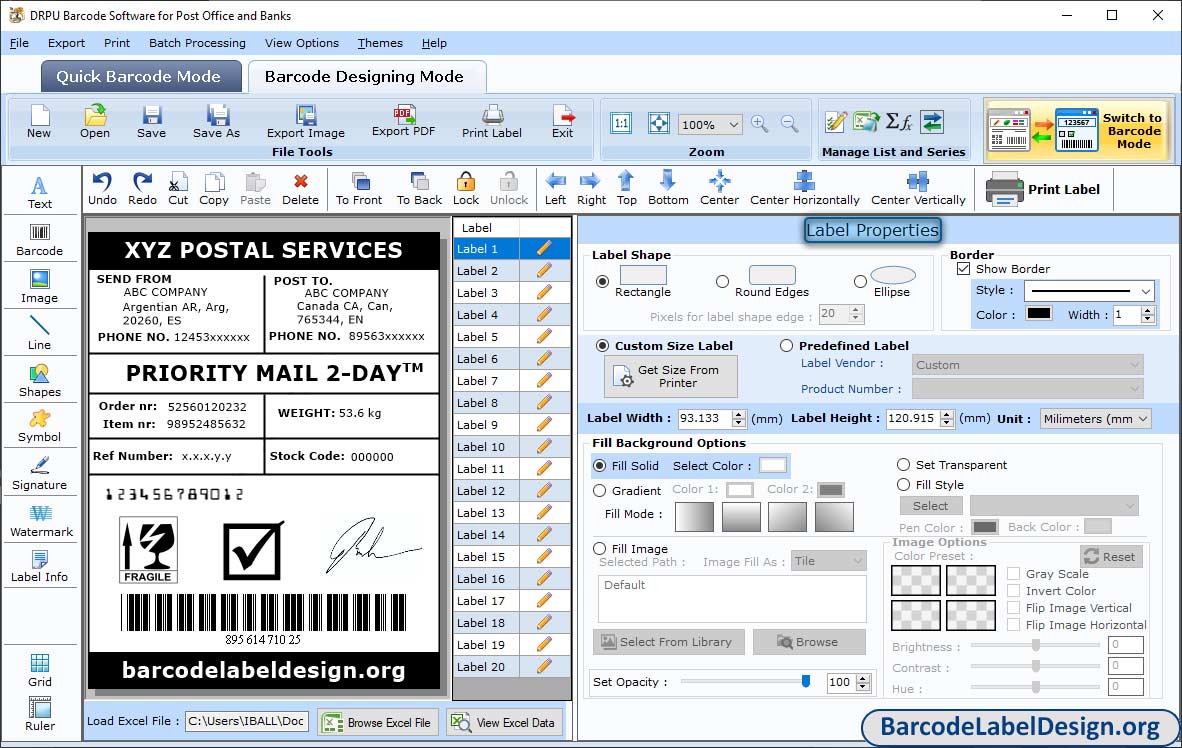Viewport: 1182px width, 748px height.
Task: Exit the application via Exit icon
Action: point(562,121)
